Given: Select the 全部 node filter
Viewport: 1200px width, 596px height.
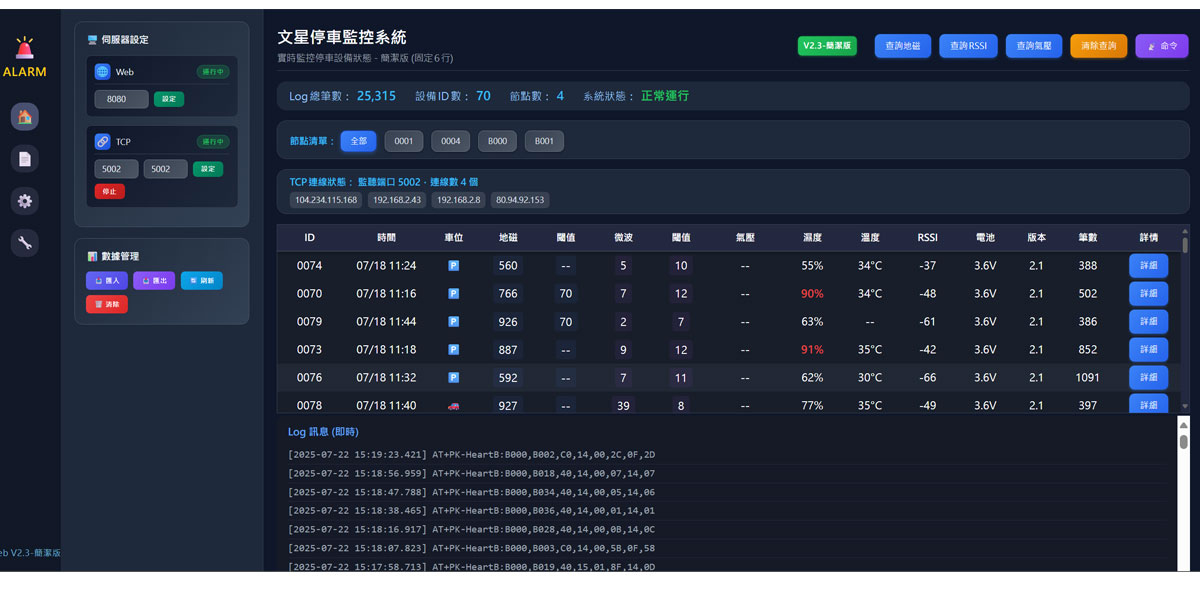Looking at the screenshot, I should click(358, 141).
